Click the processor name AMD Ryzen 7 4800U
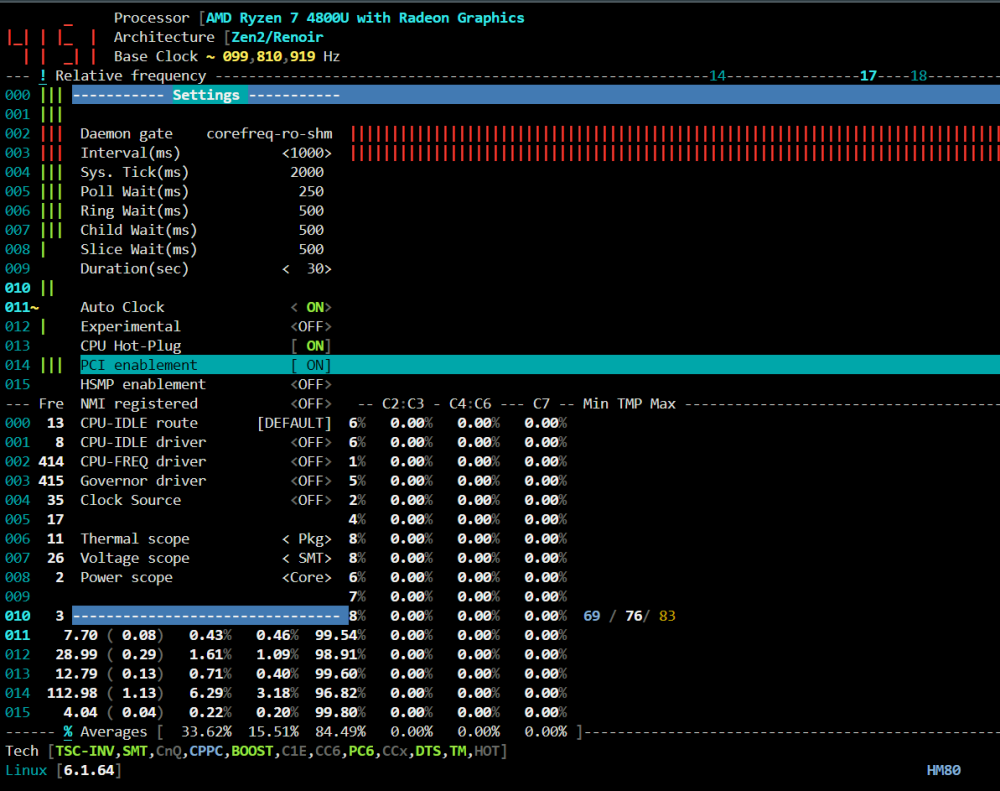This screenshot has height=791, width=1000. pos(277,18)
